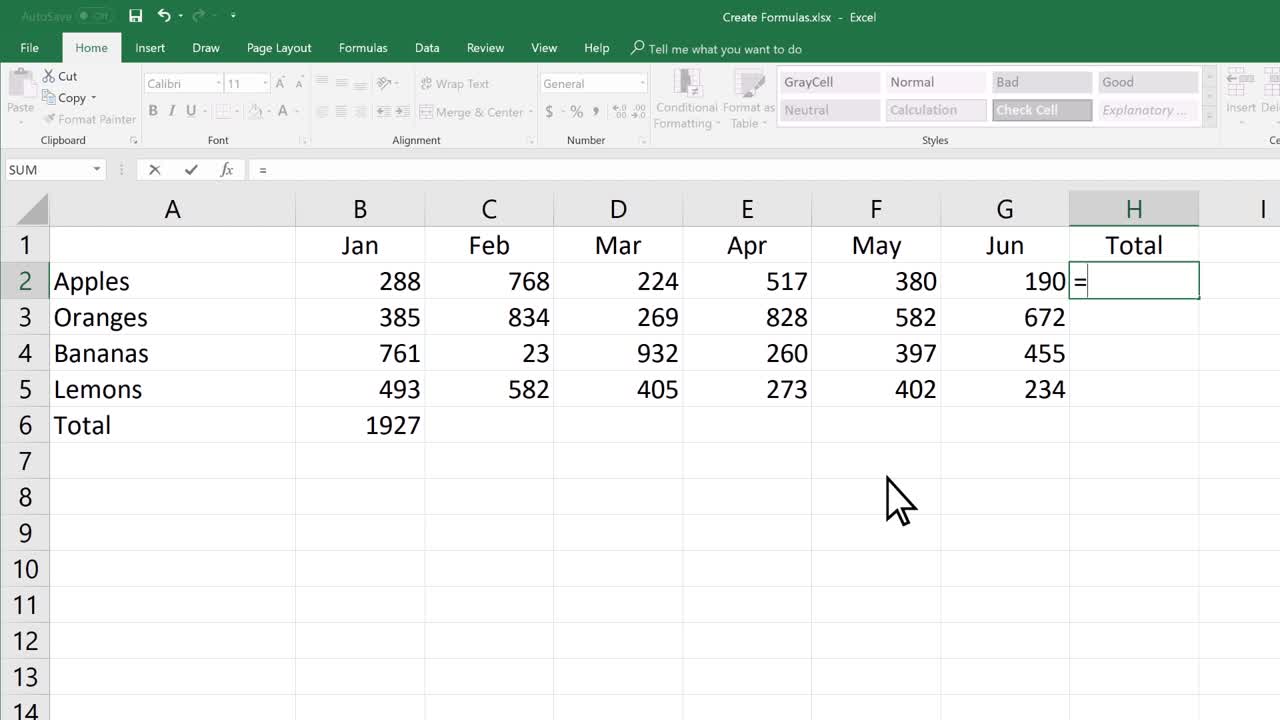Toggle Merge & Center
Screen dimensions: 1280x720
point(472,112)
